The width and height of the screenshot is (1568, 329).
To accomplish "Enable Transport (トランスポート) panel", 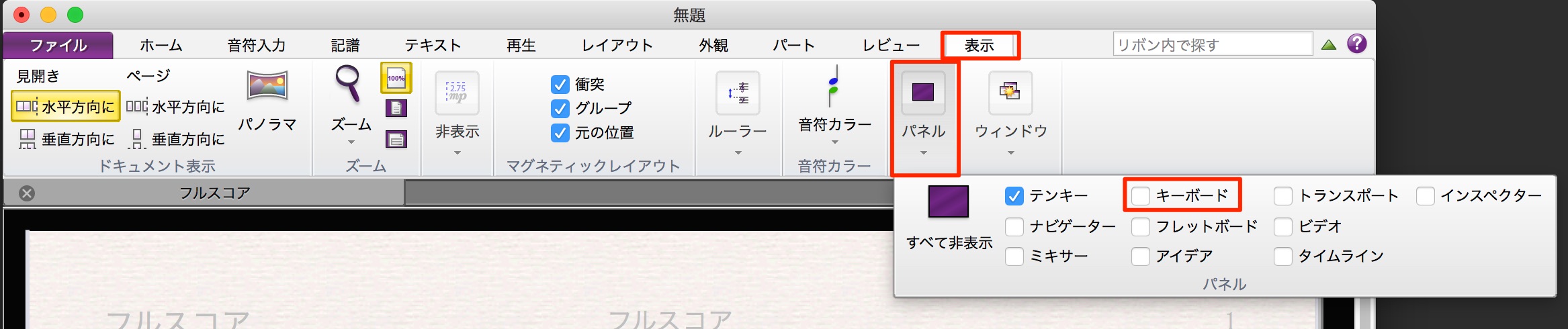I will tap(1283, 195).
